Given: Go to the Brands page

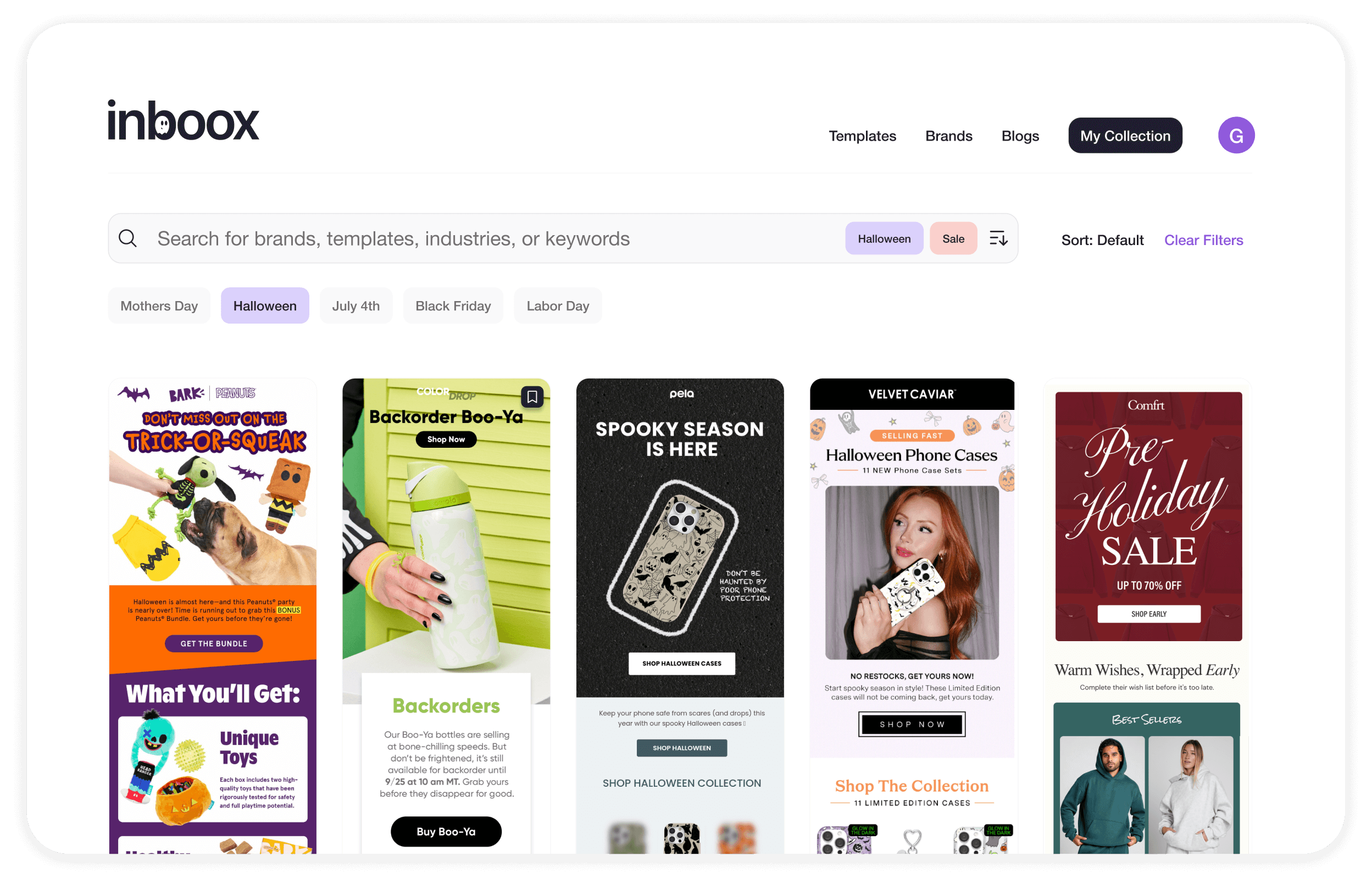Looking at the screenshot, I should click(948, 136).
